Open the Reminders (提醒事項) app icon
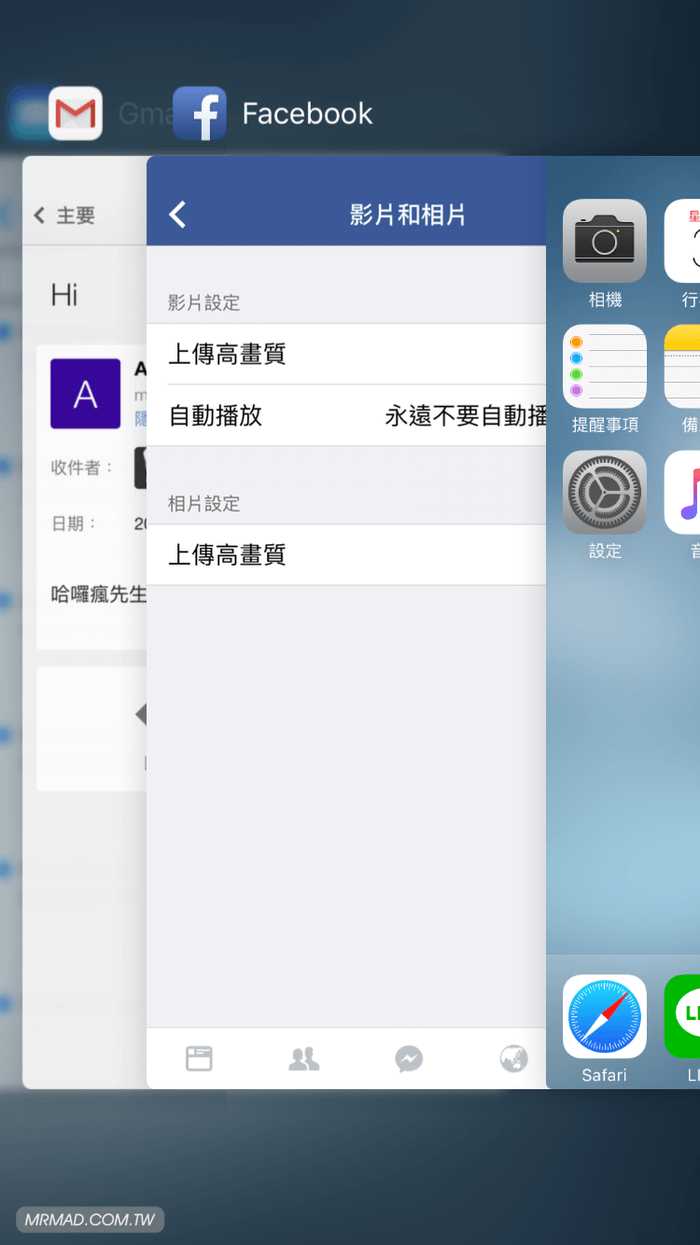 [605, 366]
